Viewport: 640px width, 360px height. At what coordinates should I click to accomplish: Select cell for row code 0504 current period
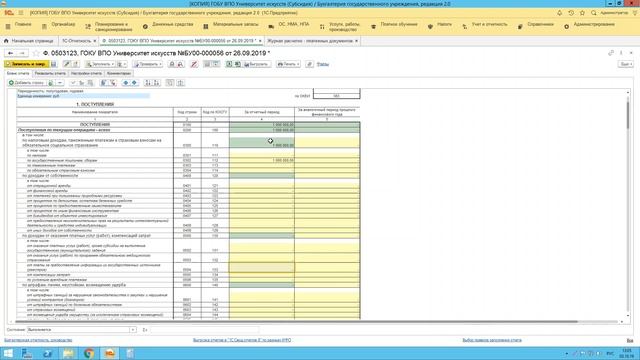point(262,267)
